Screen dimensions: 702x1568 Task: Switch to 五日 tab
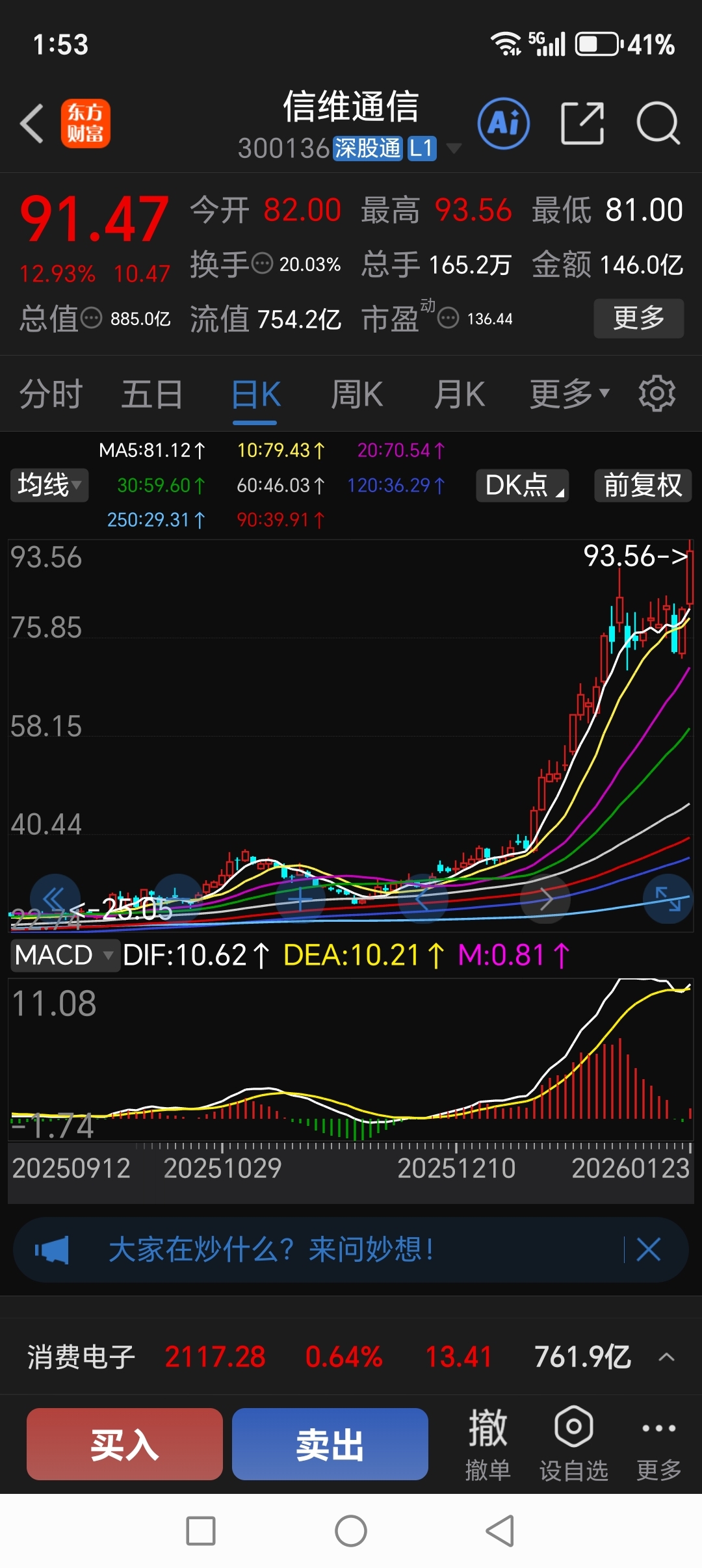coord(152,394)
